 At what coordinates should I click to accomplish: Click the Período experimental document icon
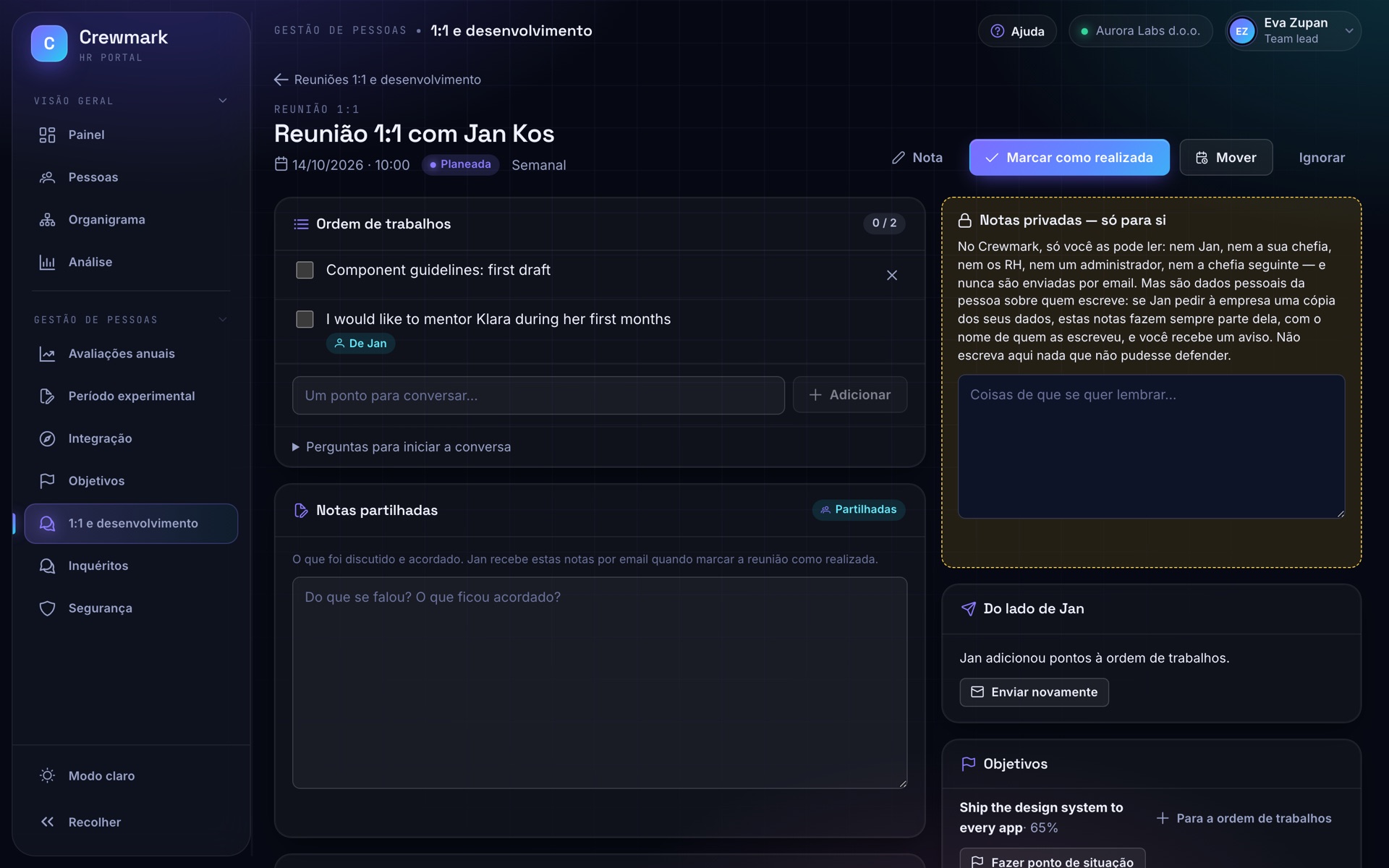point(47,396)
